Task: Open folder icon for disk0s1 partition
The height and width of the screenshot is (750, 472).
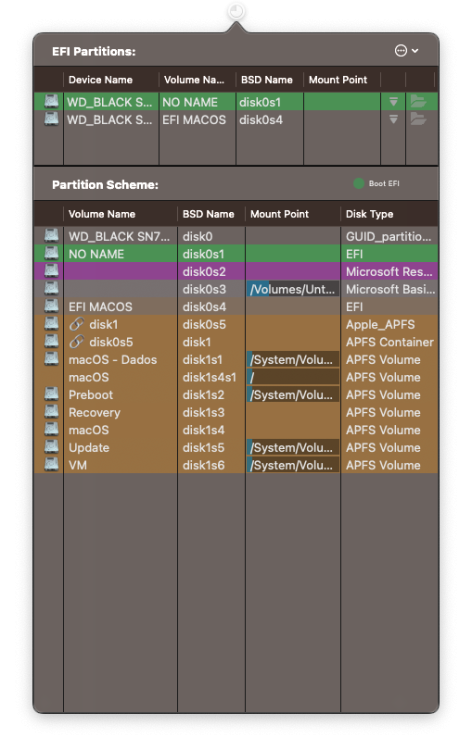Action: [x=418, y=101]
